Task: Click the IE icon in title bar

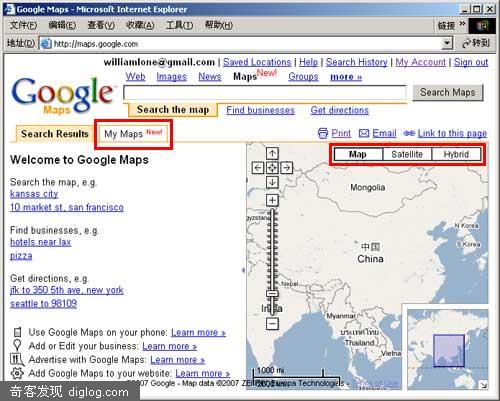Action: [x=9, y=9]
